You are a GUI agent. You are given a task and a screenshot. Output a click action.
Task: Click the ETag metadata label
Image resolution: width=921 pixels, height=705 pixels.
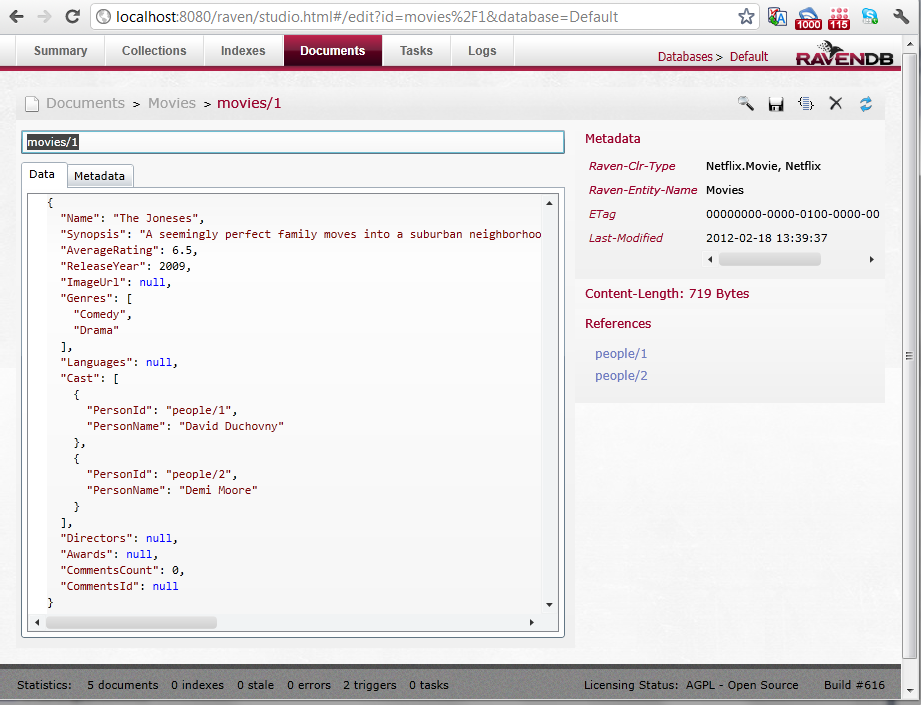coord(602,214)
